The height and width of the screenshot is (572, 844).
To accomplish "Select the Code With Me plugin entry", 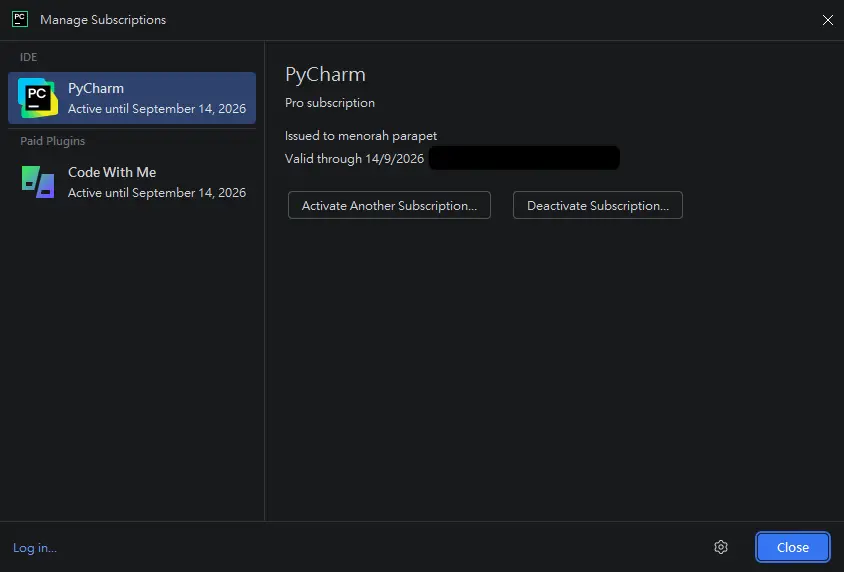I will [132, 182].
